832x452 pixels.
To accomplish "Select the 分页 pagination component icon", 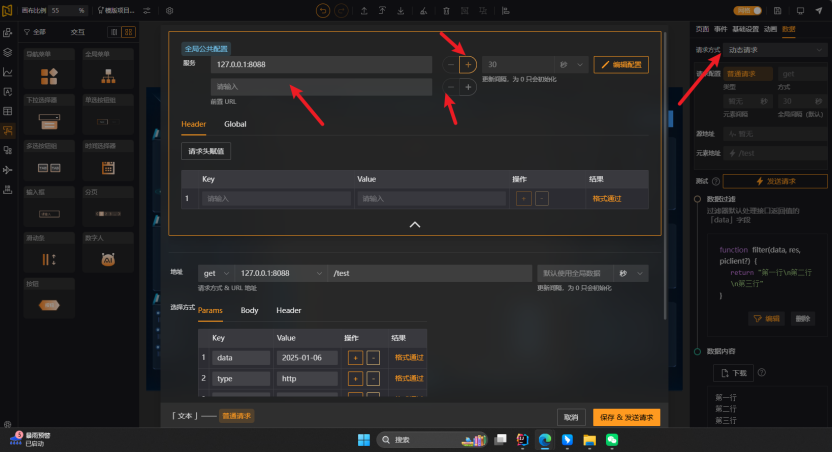I will (108, 214).
